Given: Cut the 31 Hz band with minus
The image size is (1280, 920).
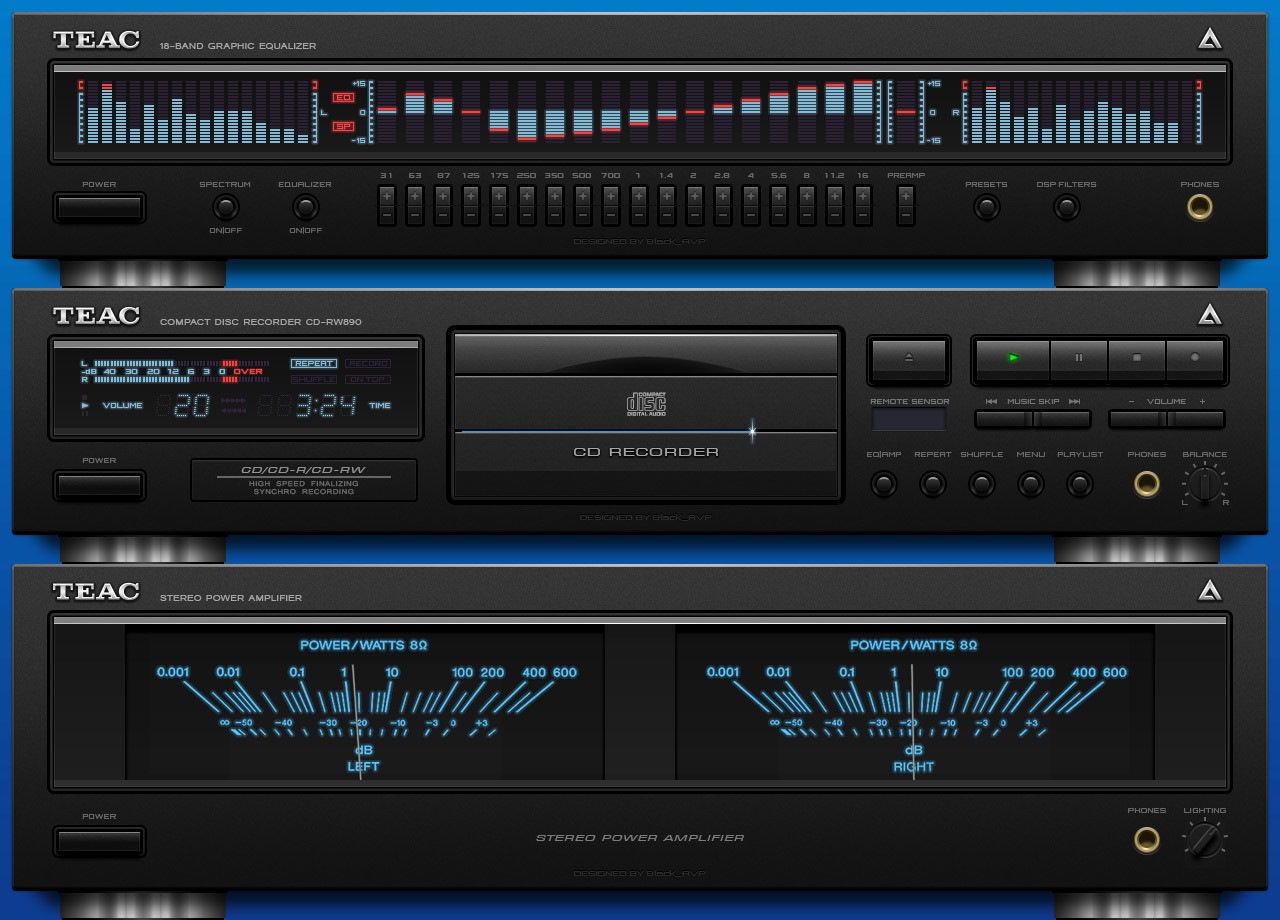Looking at the screenshot, I should tap(386, 214).
